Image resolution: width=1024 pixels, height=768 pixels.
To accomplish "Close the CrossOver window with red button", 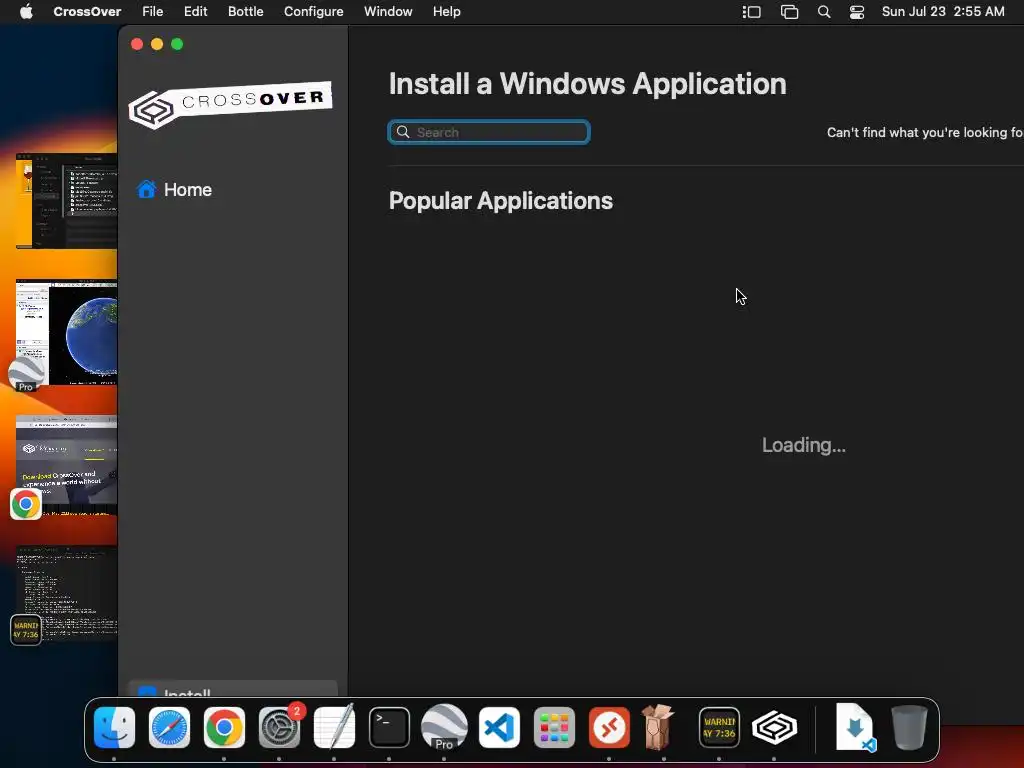I will (x=137, y=44).
